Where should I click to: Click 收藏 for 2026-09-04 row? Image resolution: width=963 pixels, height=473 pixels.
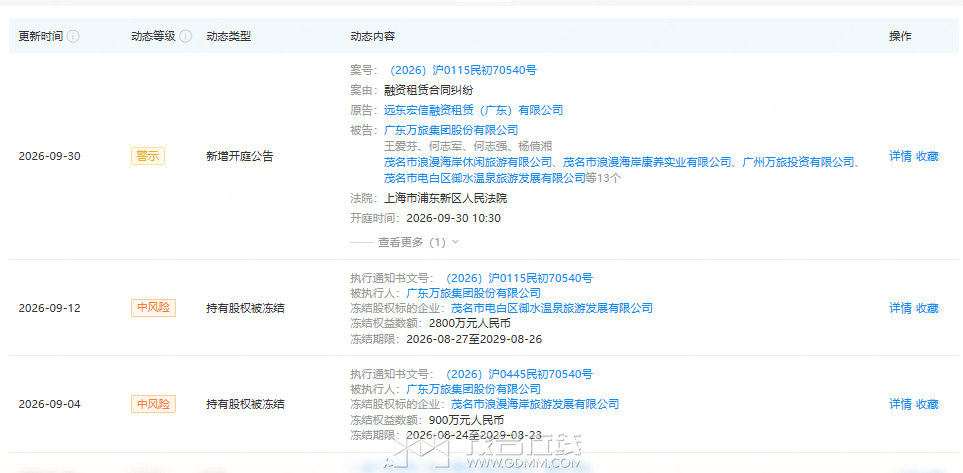click(x=927, y=404)
